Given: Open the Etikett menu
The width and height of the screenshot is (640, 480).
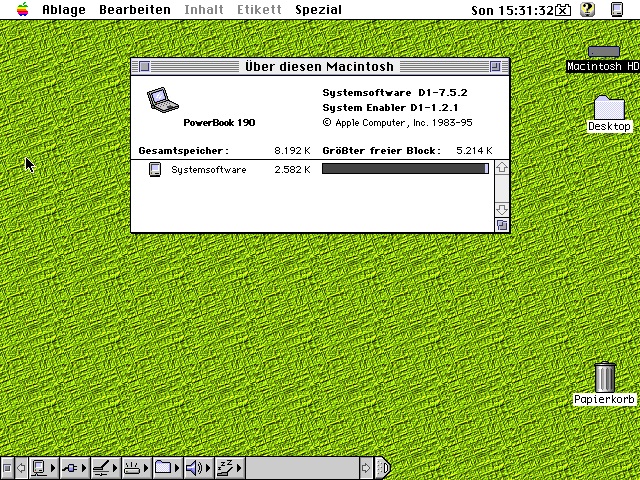Looking at the screenshot, I should pyautogui.click(x=259, y=9).
